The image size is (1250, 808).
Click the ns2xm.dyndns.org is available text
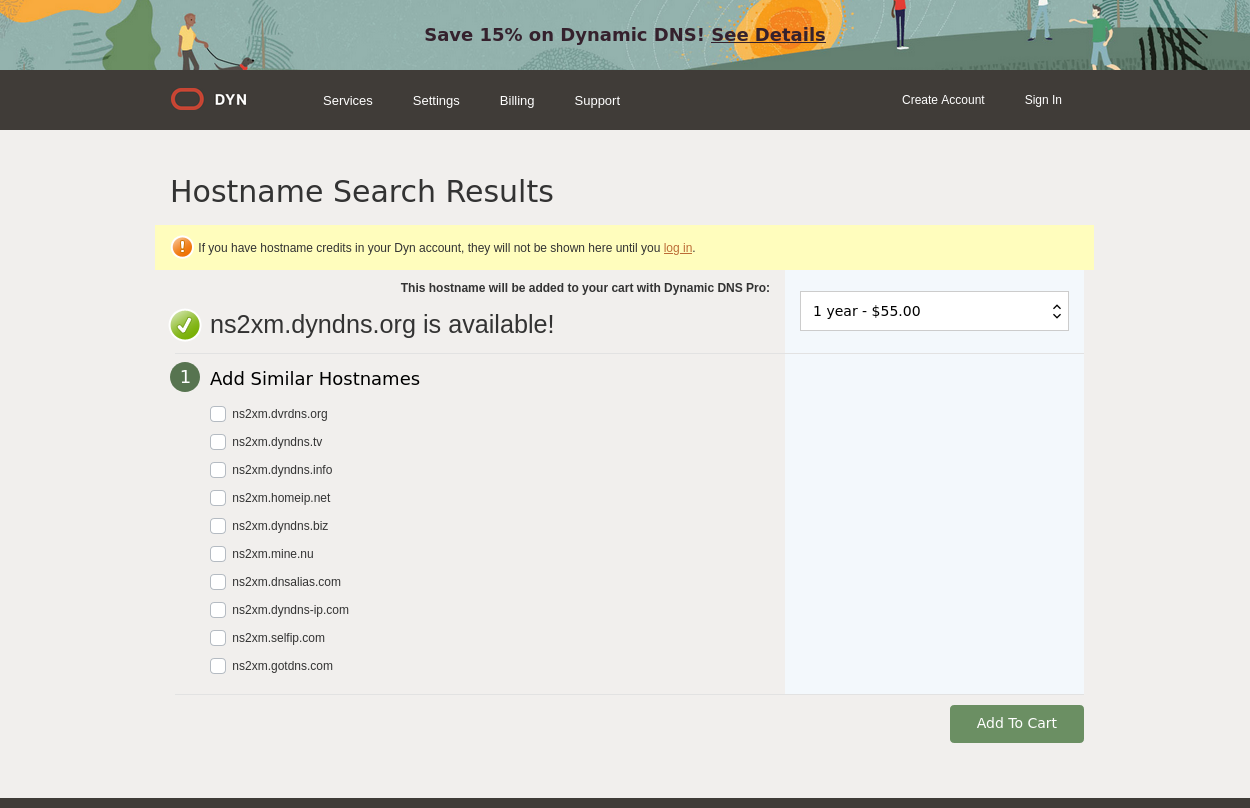[x=382, y=325]
